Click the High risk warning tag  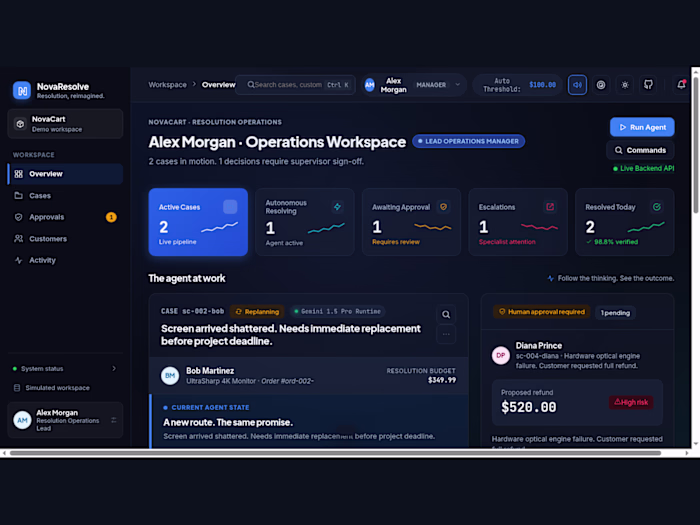pos(631,402)
